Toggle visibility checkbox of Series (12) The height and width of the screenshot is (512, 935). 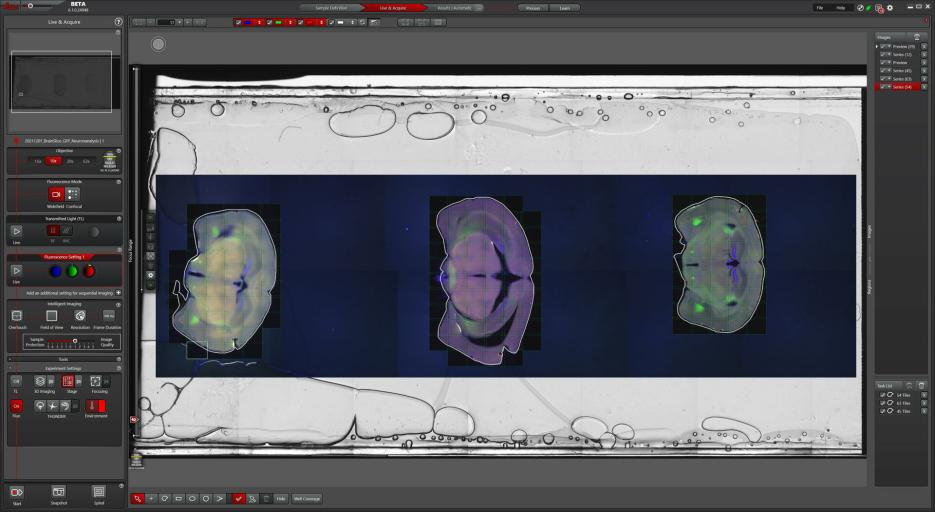point(883,54)
